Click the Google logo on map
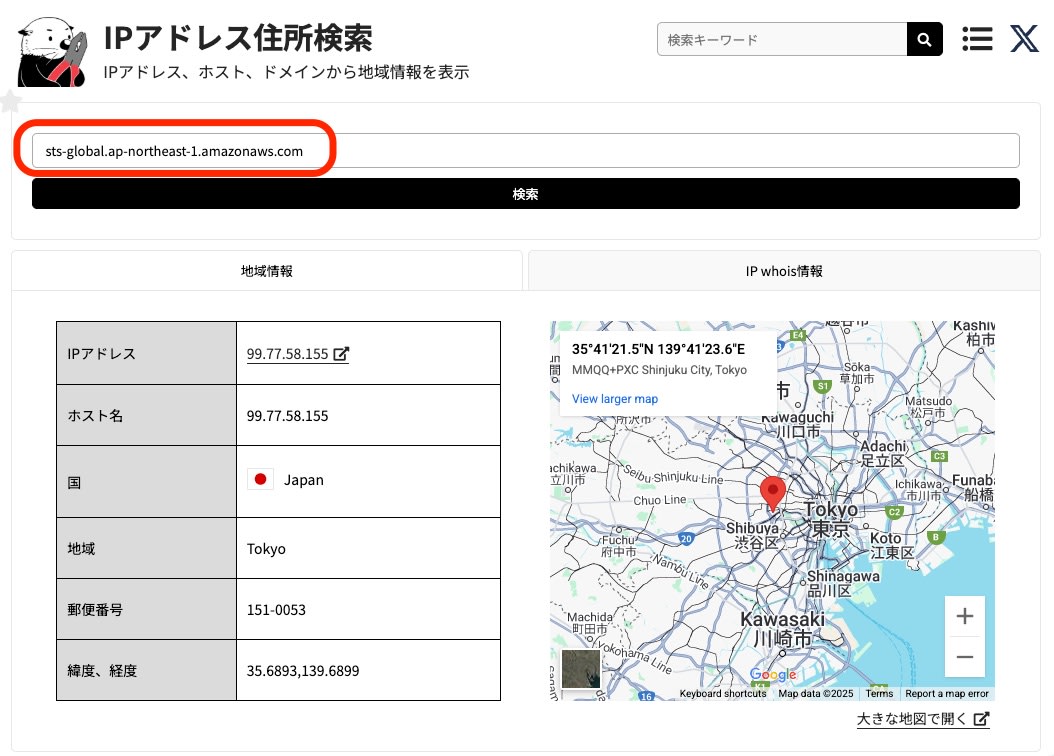 [x=773, y=675]
